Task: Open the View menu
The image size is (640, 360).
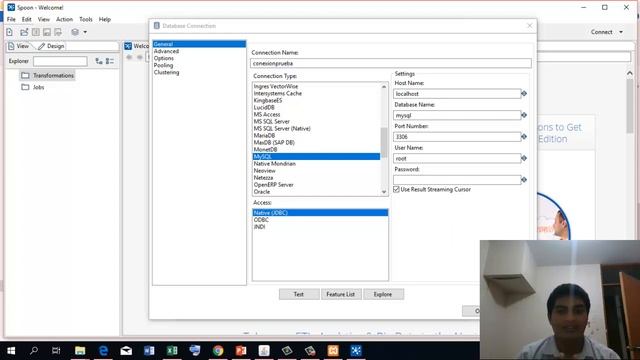Action: pos(44,19)
